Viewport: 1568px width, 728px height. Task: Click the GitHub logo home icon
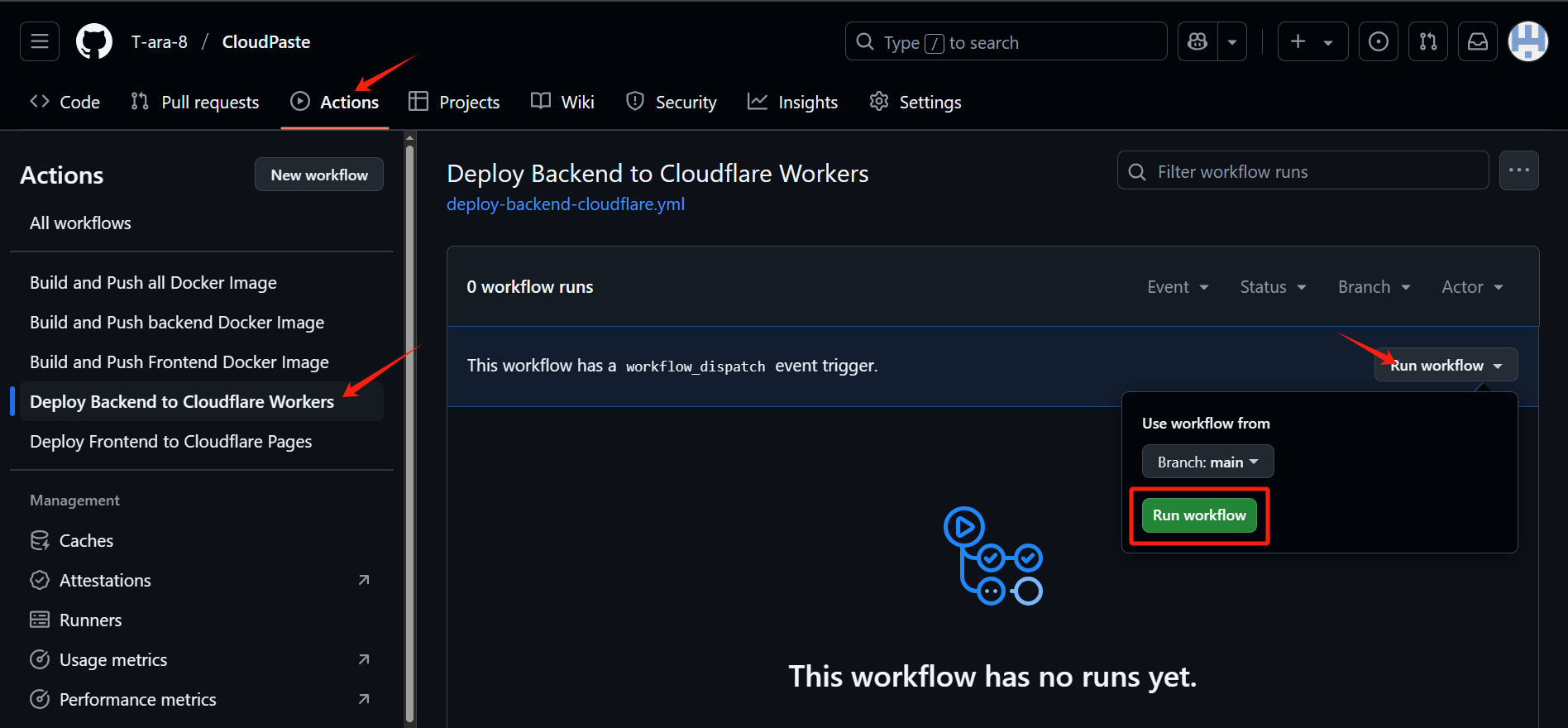tap(94, 41)
